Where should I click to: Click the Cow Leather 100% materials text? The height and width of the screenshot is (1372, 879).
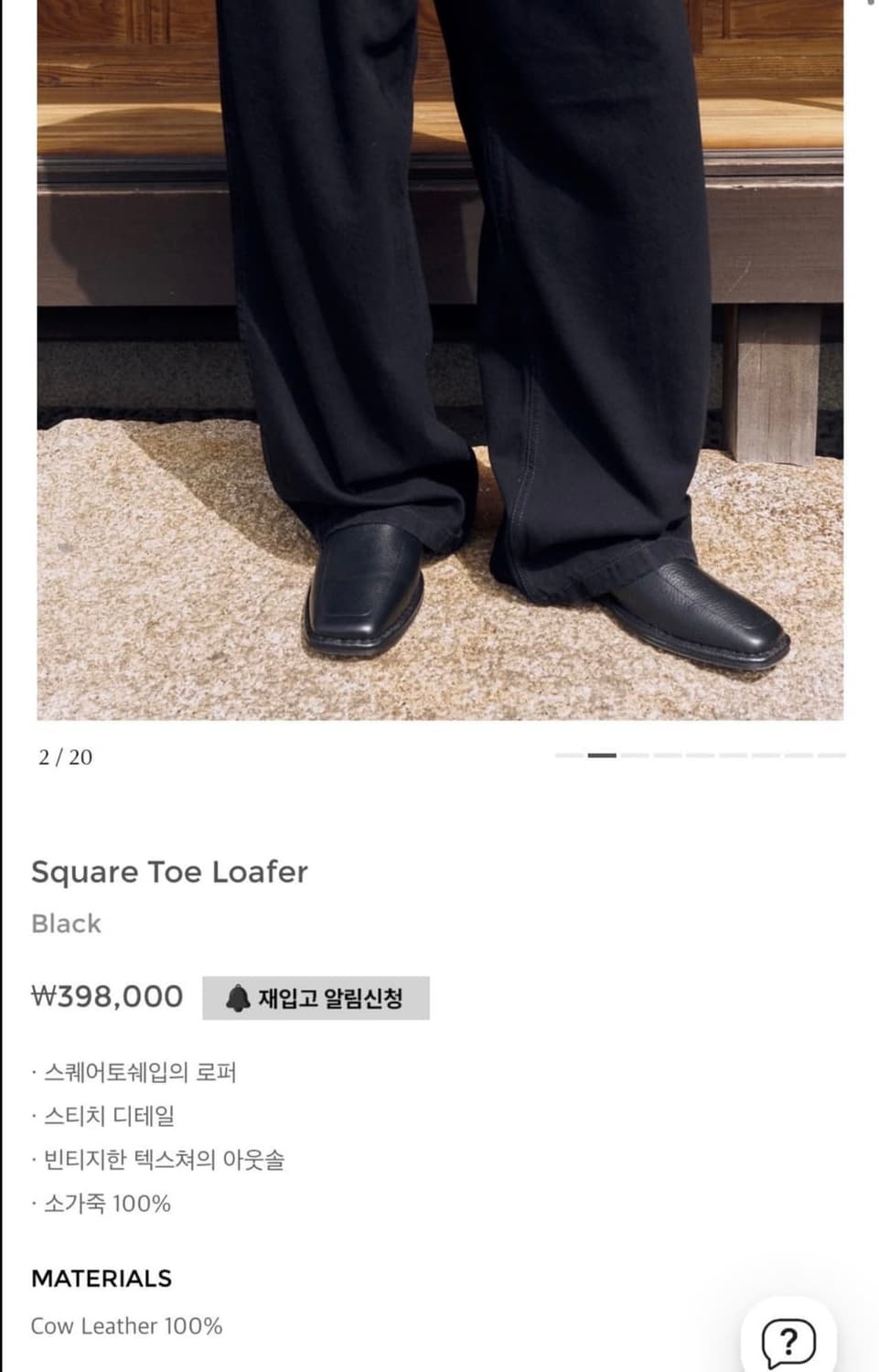126,1325
